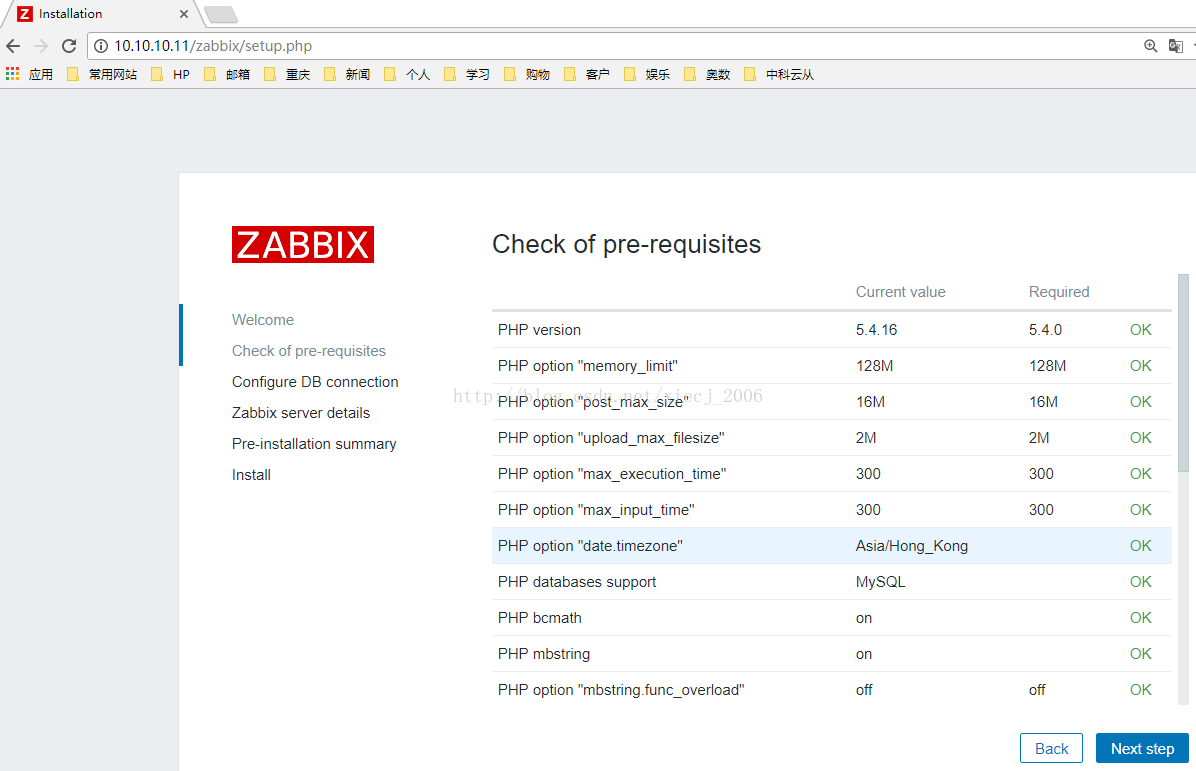The height and width of the screenshot is (771, 1196).
Task: Open the 购物 bookmark folder
Action: [x=527, y=74]
